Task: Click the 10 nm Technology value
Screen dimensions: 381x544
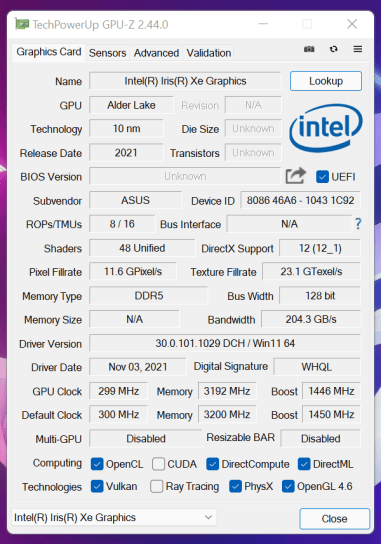Action: [x=126, y=129]
